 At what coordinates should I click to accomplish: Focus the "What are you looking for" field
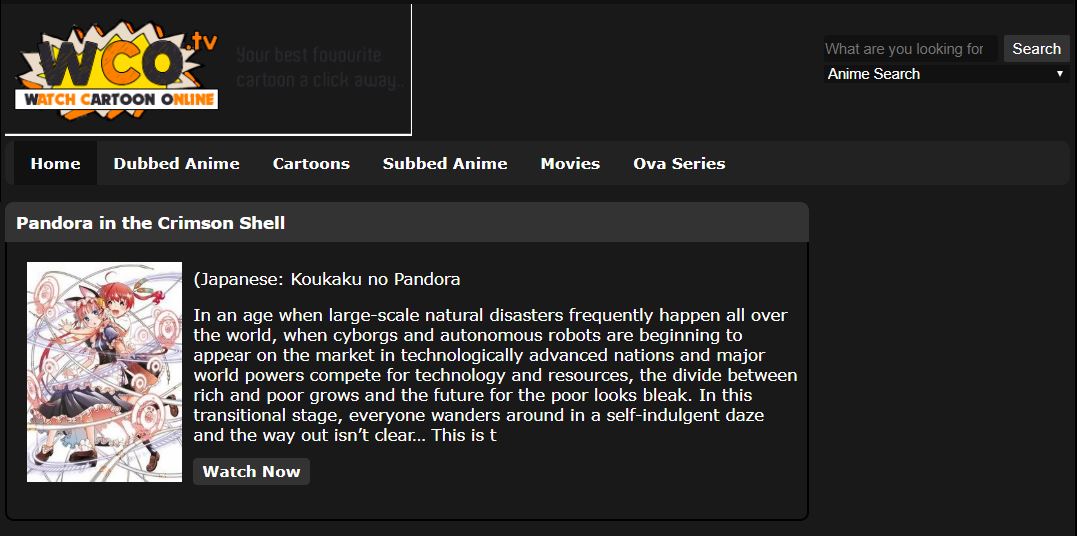click(x=910, y=49)
